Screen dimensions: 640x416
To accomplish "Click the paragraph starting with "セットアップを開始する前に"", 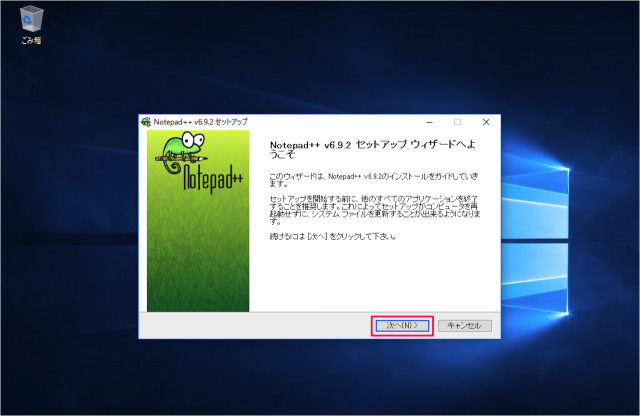I will tap(375, 210).
